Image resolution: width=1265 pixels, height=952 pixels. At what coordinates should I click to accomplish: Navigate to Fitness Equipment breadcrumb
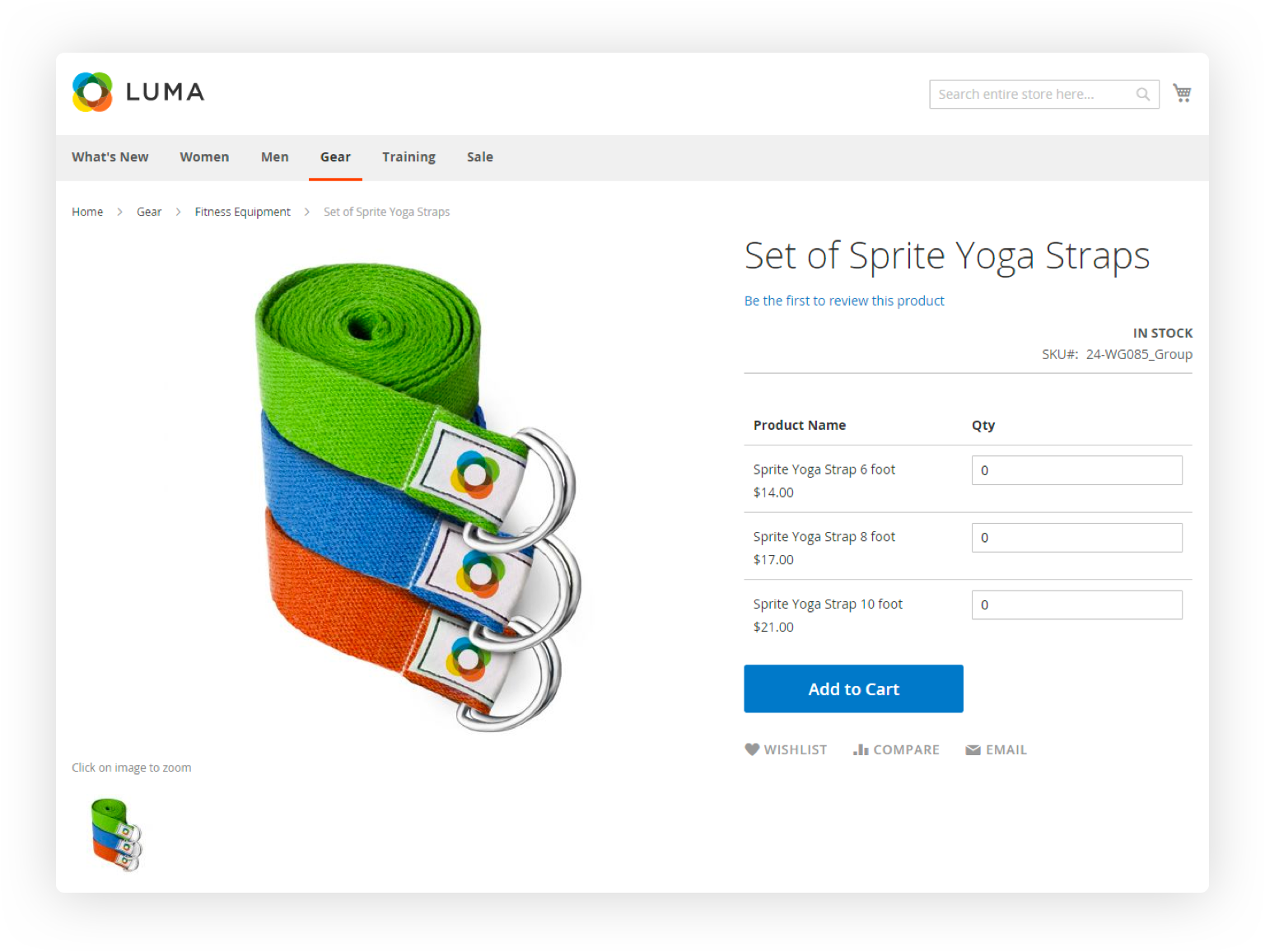click(242, 212)
